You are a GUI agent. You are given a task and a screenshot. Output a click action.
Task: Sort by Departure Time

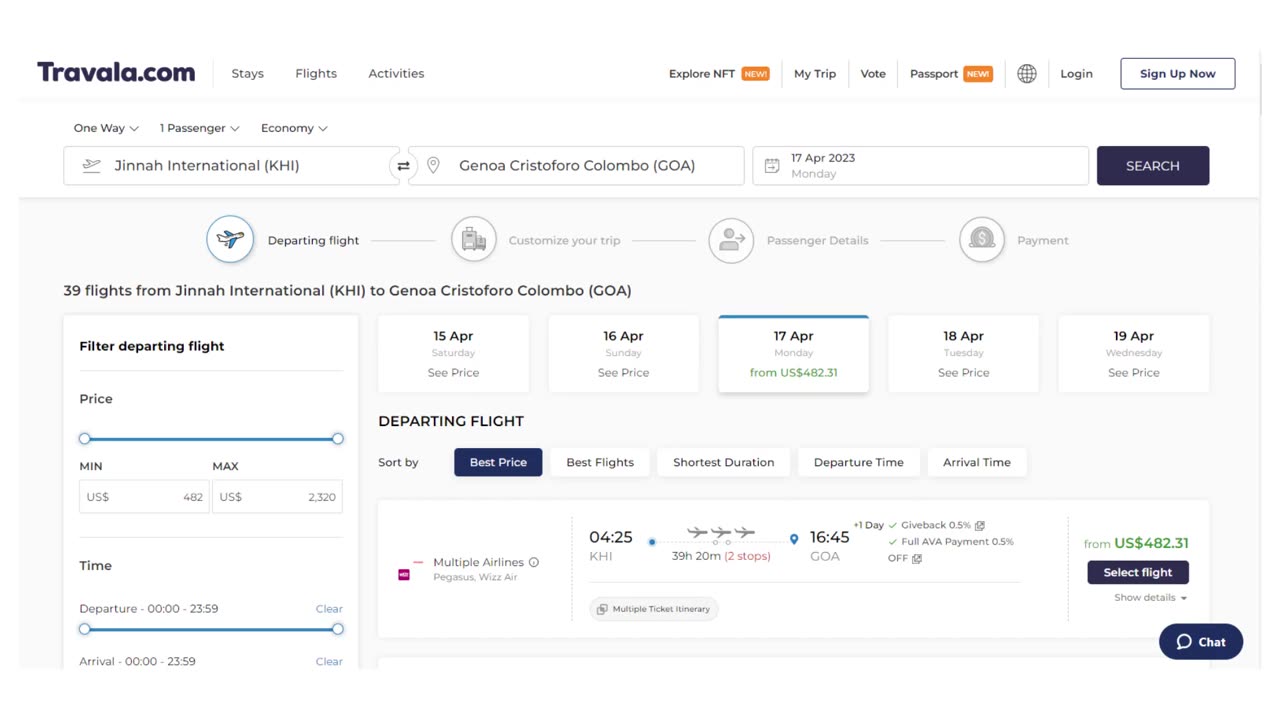tap(858, 462)
